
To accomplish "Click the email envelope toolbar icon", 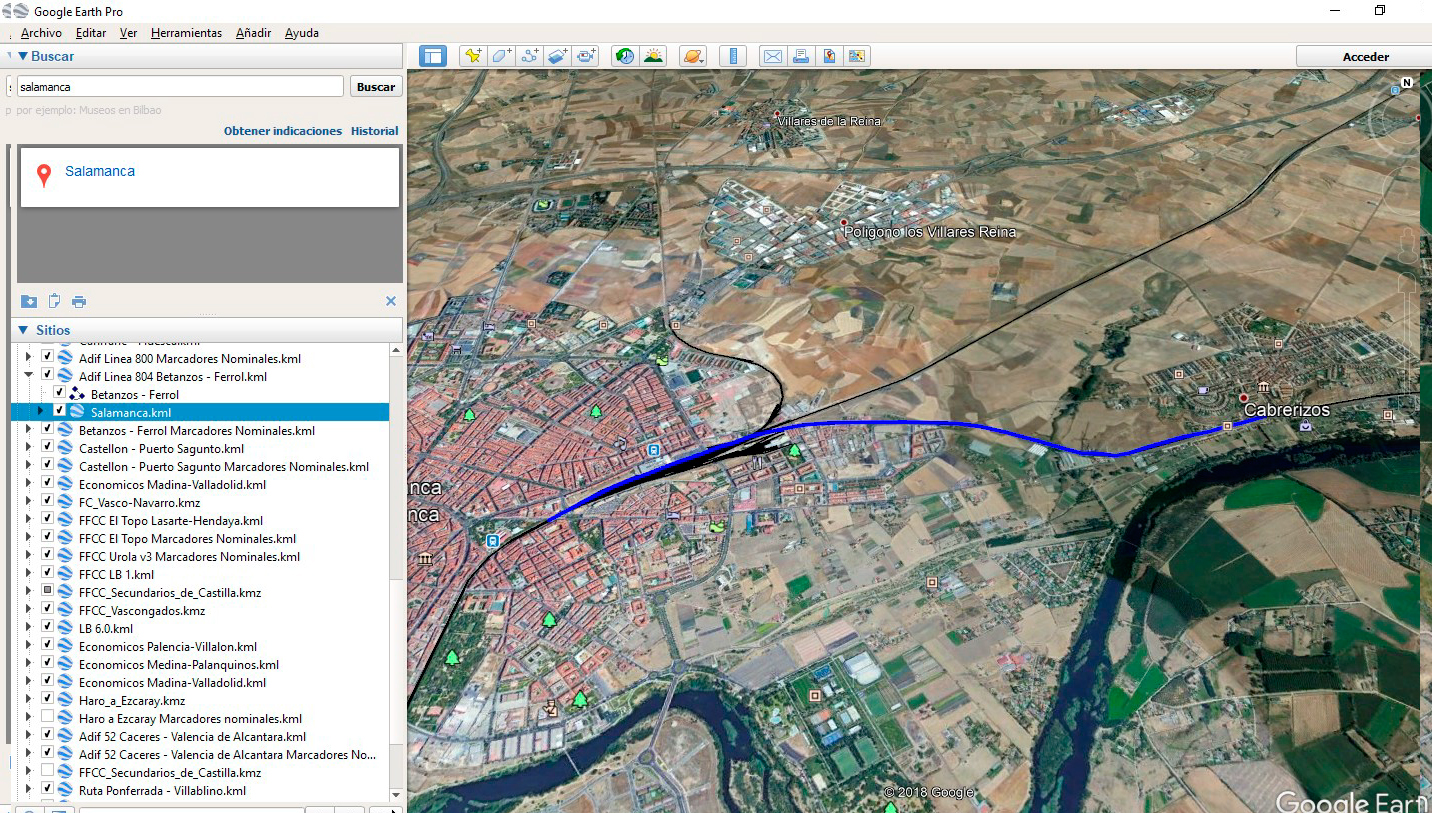I will (773, 56).
